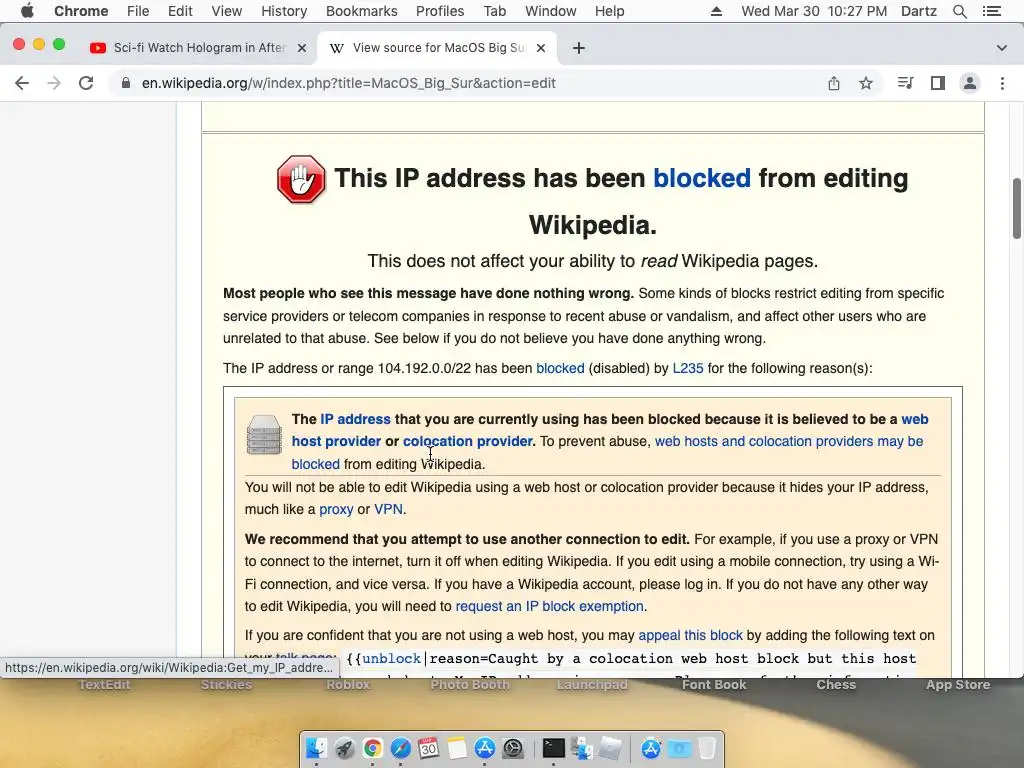1024x768 pixels.
Task: Open the App Store beside Notes in the Dock
Action: [485, 748]
